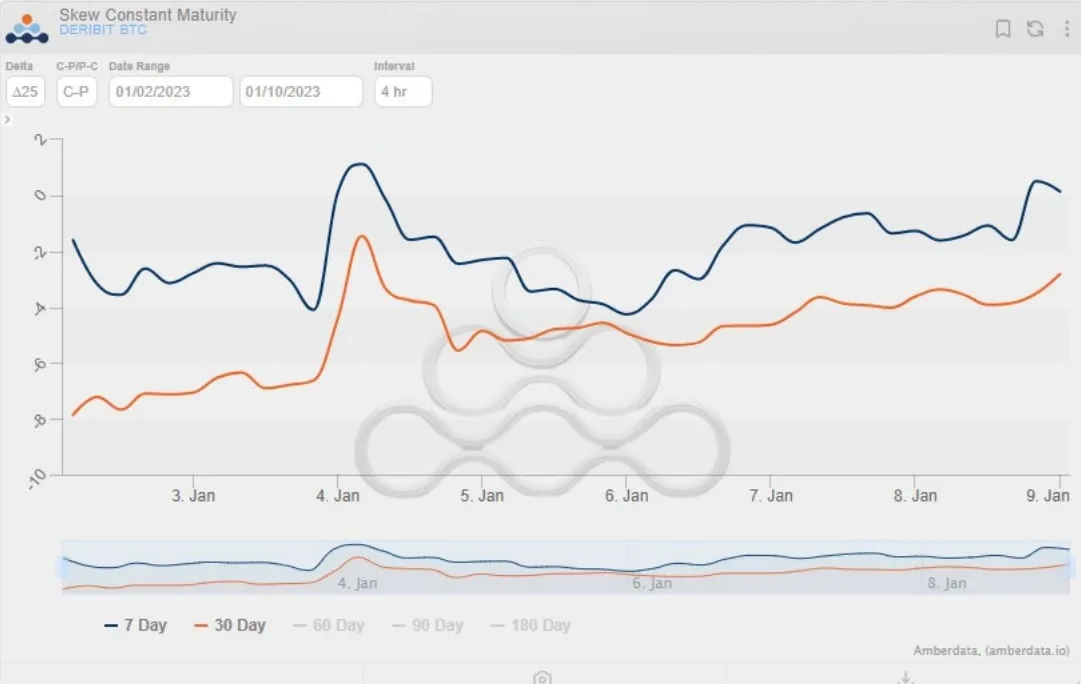Open the Delta Δ25 dropdown

tap(26, 92)
